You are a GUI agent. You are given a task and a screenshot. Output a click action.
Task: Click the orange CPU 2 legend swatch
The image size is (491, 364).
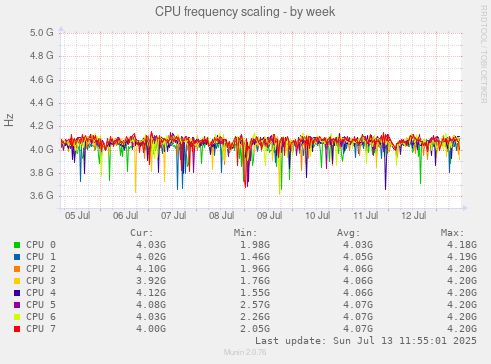pos(17,269)
